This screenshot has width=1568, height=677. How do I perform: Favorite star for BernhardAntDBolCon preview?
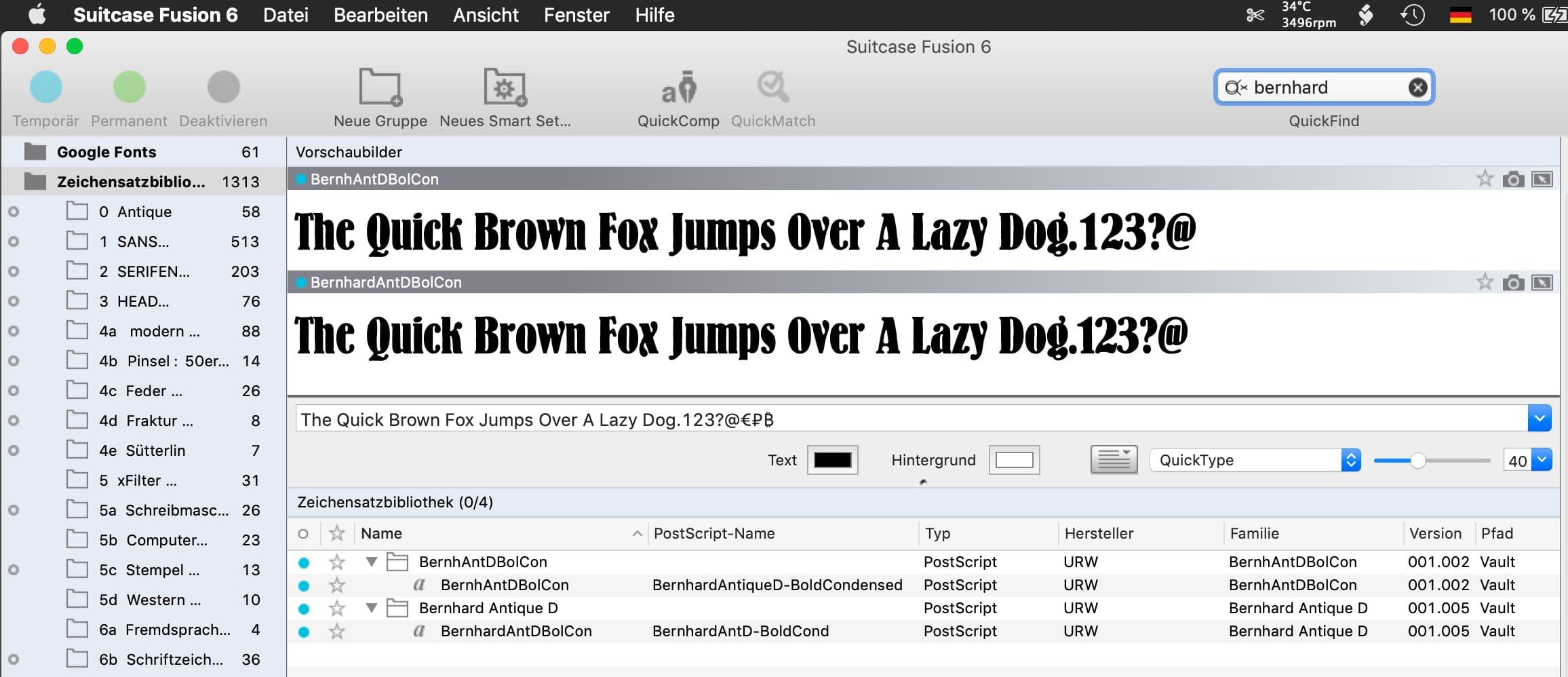(x=1485, y=282)
